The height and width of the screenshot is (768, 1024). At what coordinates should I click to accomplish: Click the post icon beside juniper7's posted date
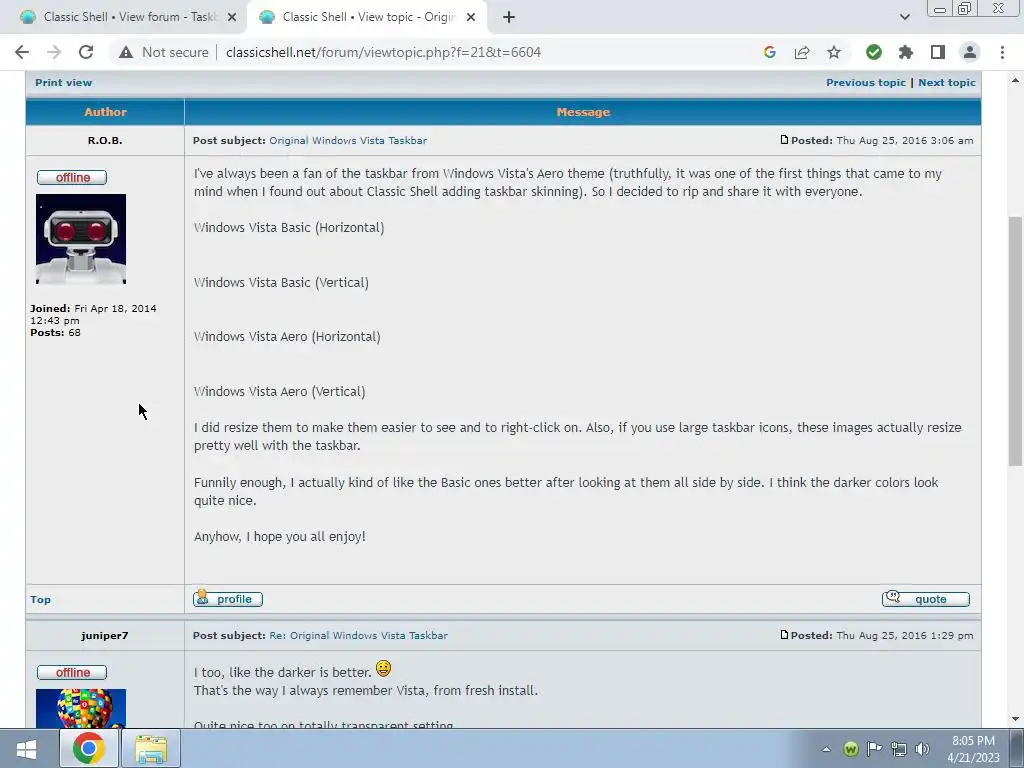coord(784,635)
